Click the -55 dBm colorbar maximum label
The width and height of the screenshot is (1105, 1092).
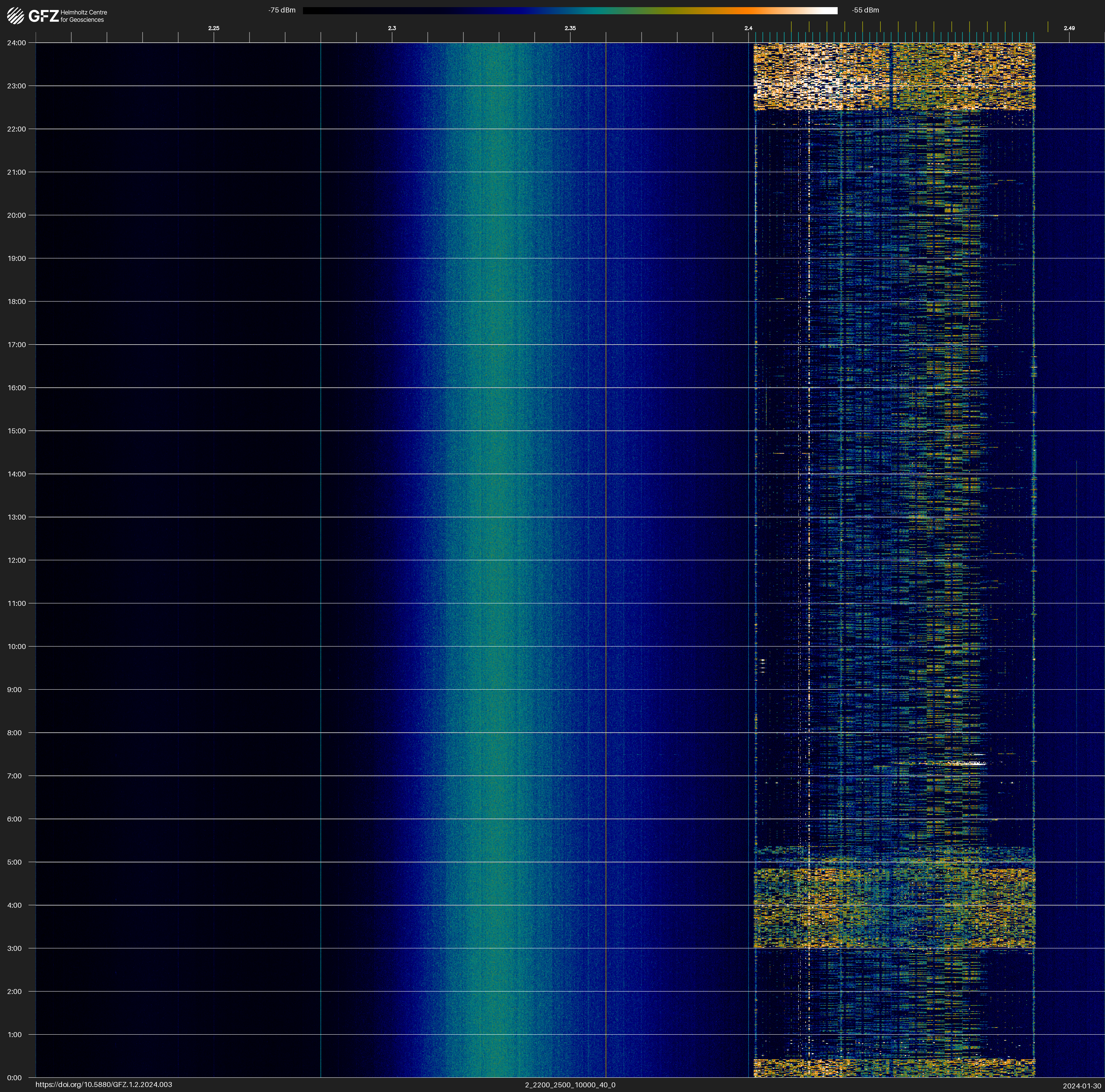click(x=865, y=10)
